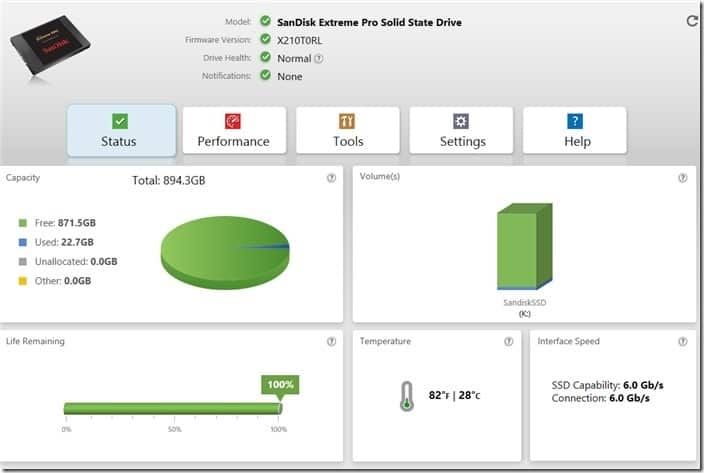Click the thermometer icon
This screenshot has height=473, width=704.
coord(407,396)
